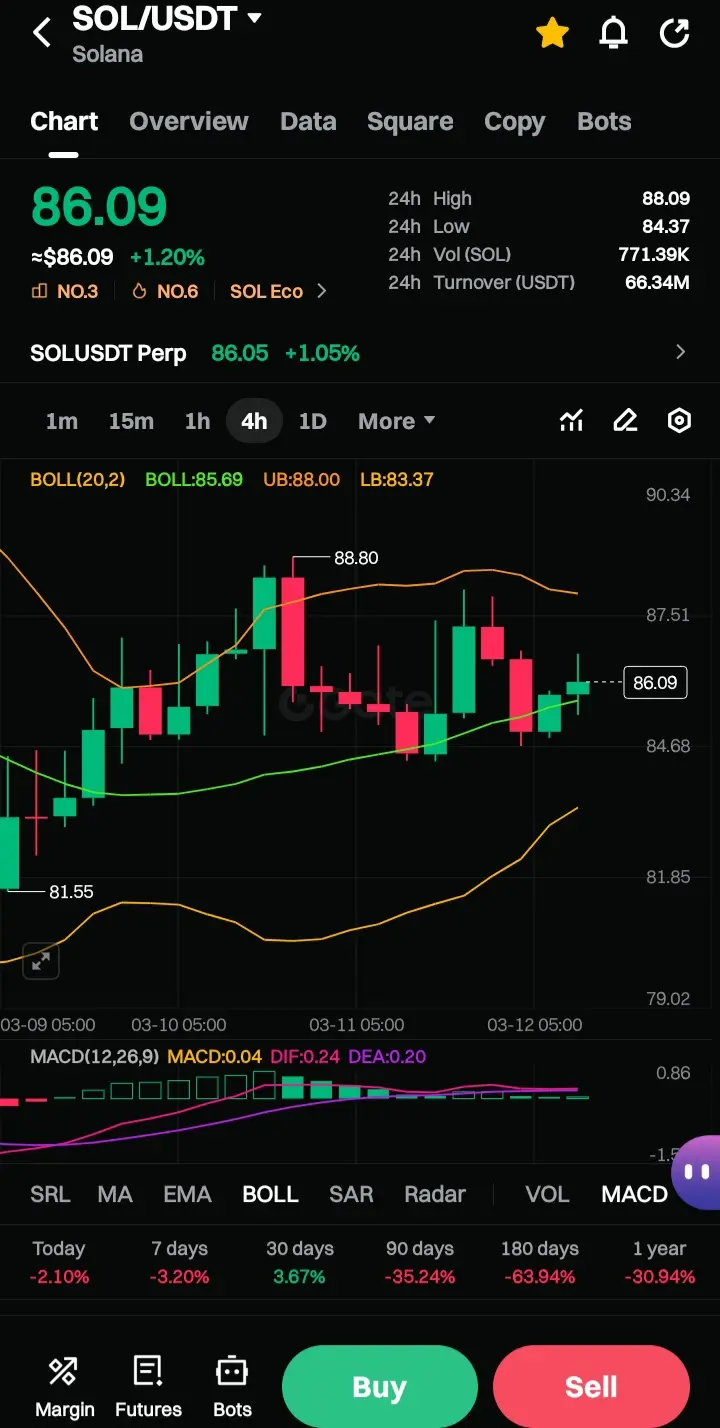The image size is (720, 1428).
Task: Select the 1h timeframe
Action: [197, 421]
